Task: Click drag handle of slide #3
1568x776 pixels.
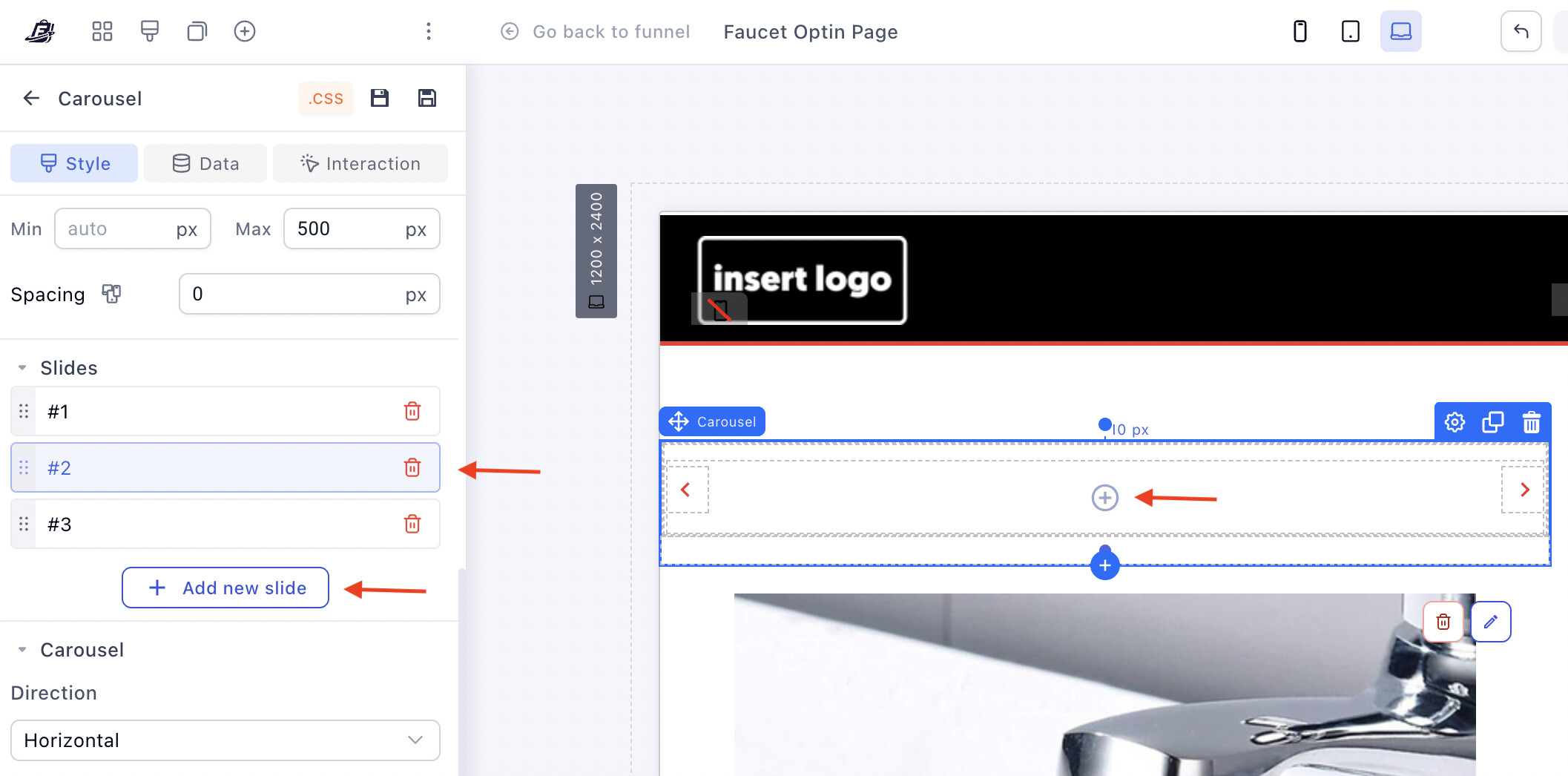Action: coord(24,524)
